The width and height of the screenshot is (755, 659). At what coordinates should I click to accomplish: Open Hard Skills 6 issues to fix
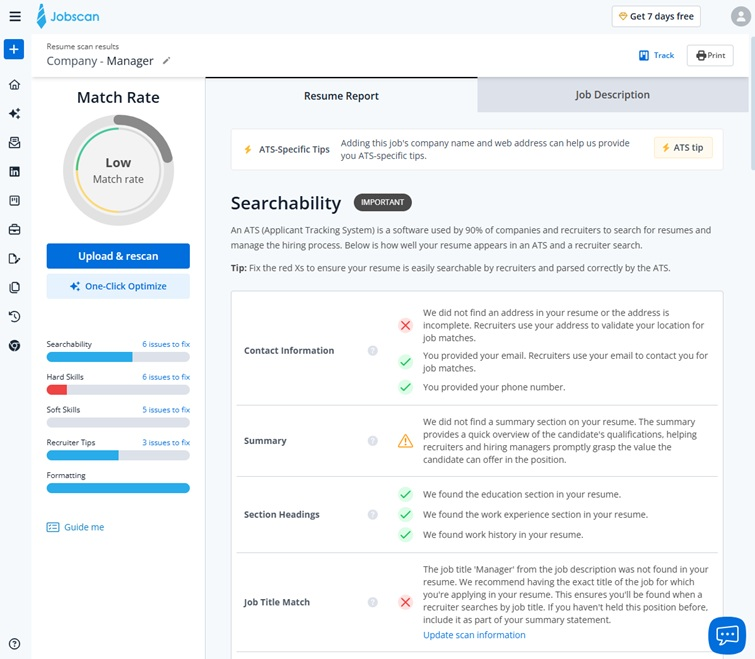(x=166, y=377)
